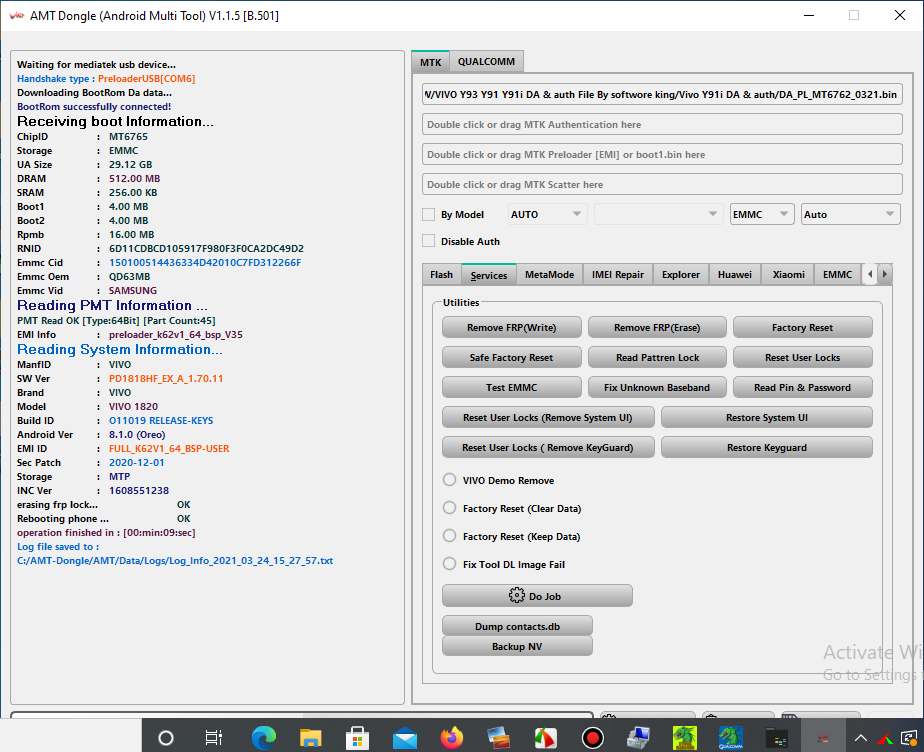This screenshot has height=752, width=924.
Task: Click Reset User Locks (Remove System UI)
Action: [548, 417]
